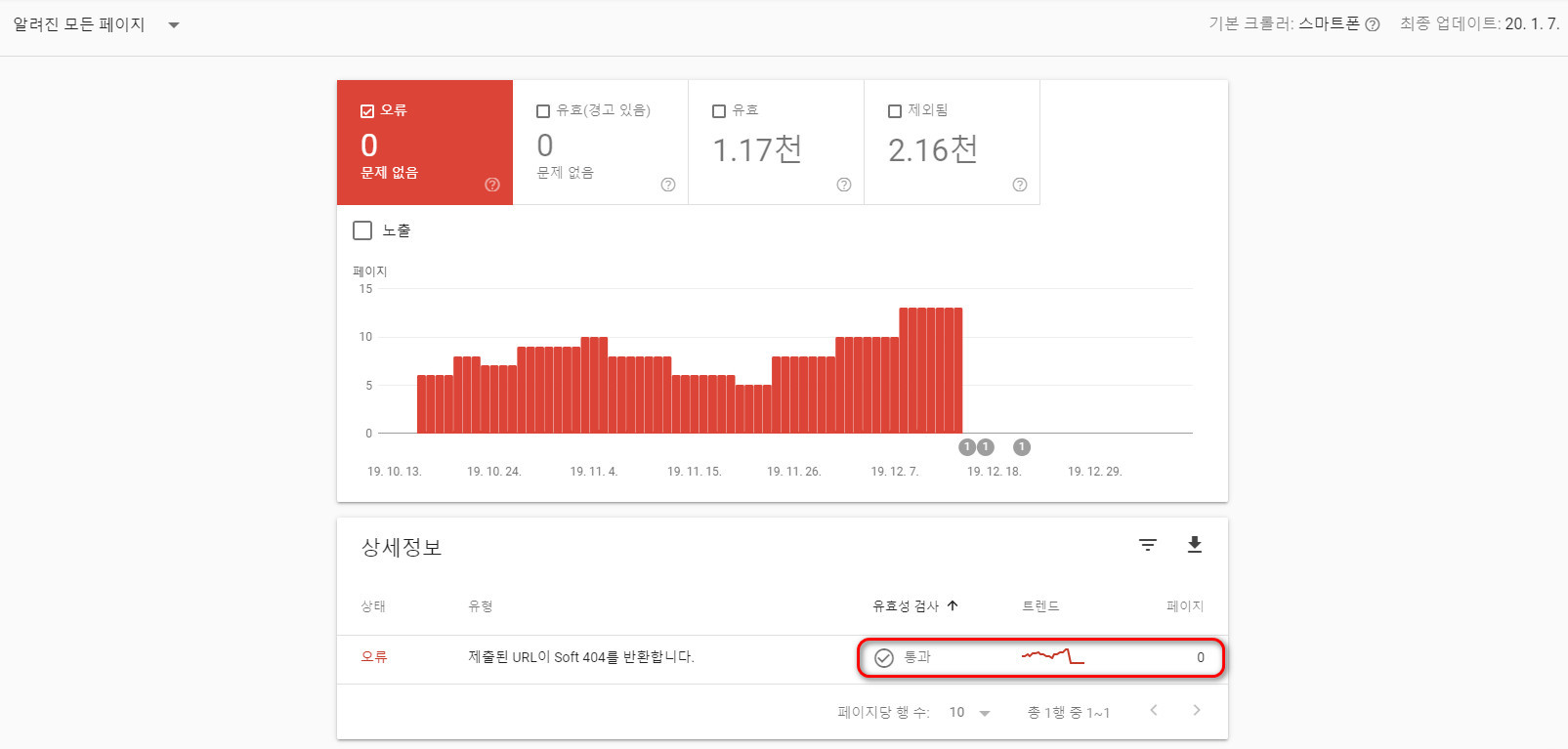Open help icon on 유효(경고 있음) card
Viewport: 1568px width, 749px height.
[x=668, y=185]
